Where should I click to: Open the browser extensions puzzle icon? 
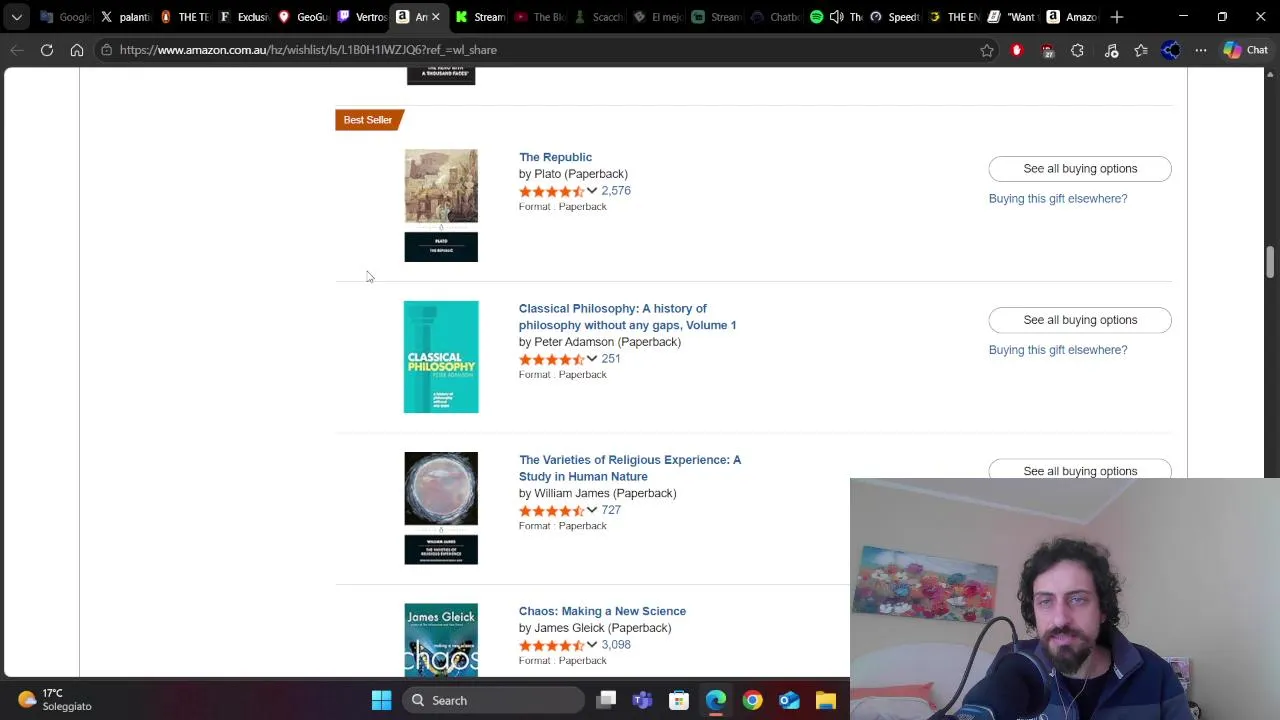coord(1077,50)
